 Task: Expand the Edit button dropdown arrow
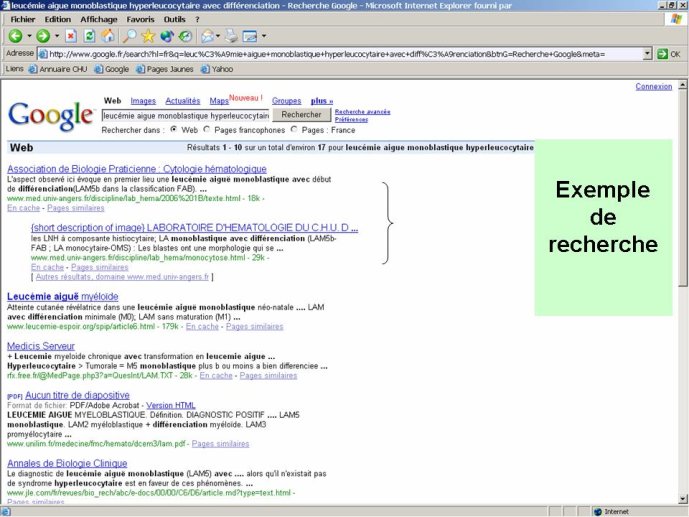pyautogui.click(x=264, y=36)
